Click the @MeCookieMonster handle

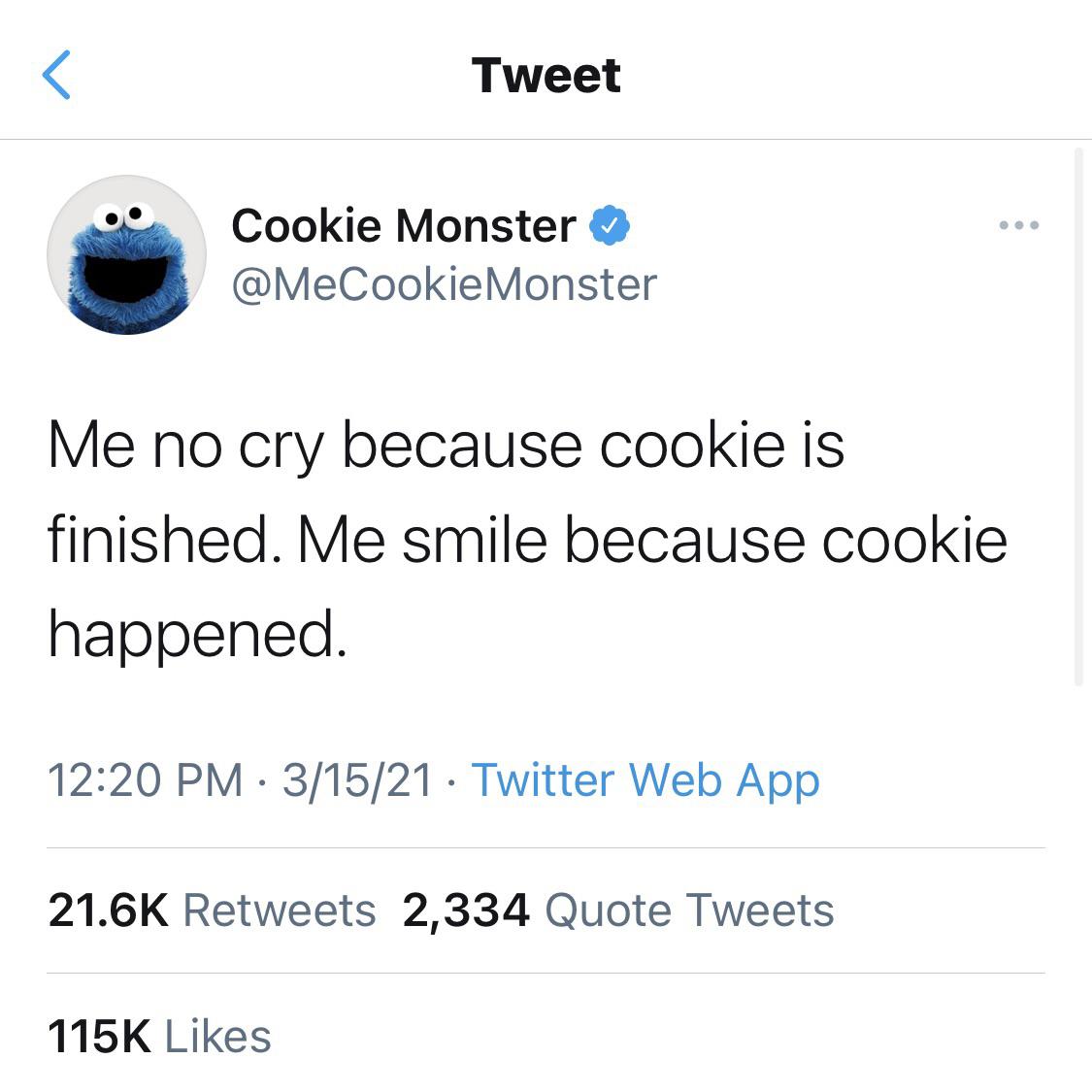444,284
